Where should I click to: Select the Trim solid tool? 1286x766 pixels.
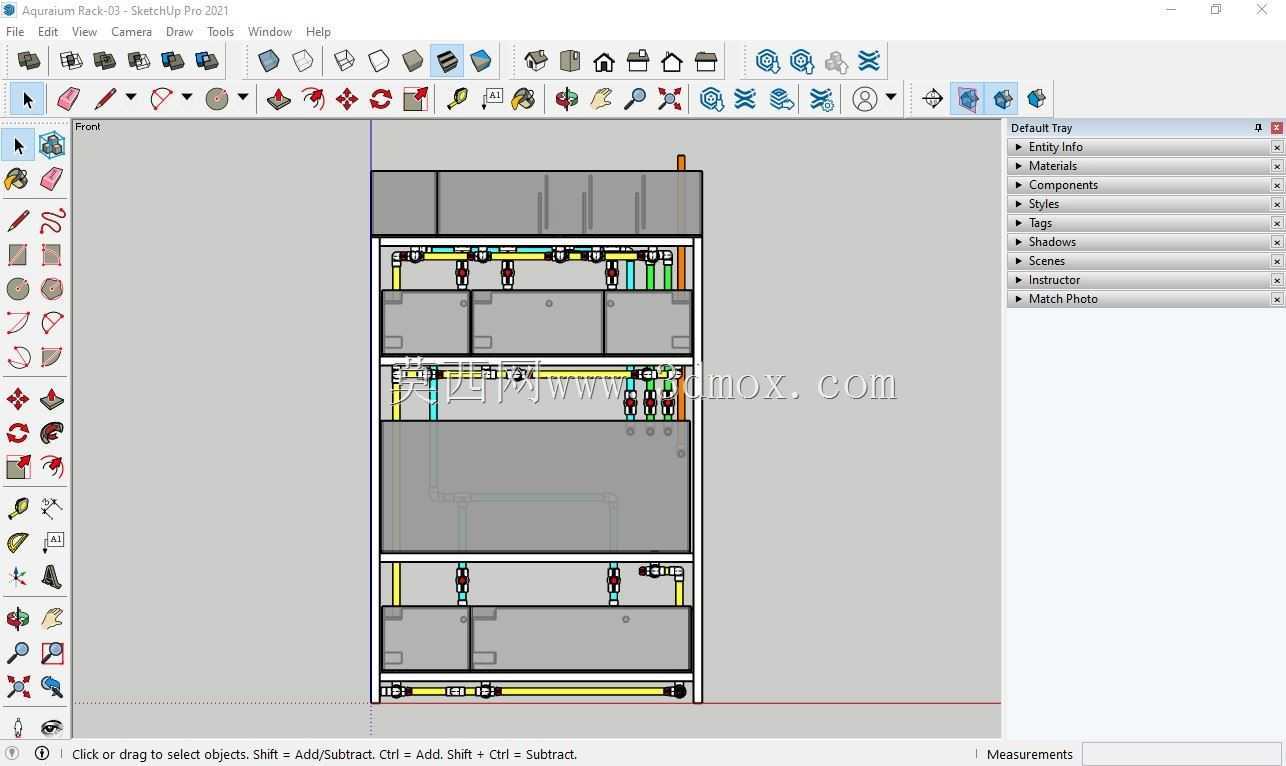click(173, 61)
